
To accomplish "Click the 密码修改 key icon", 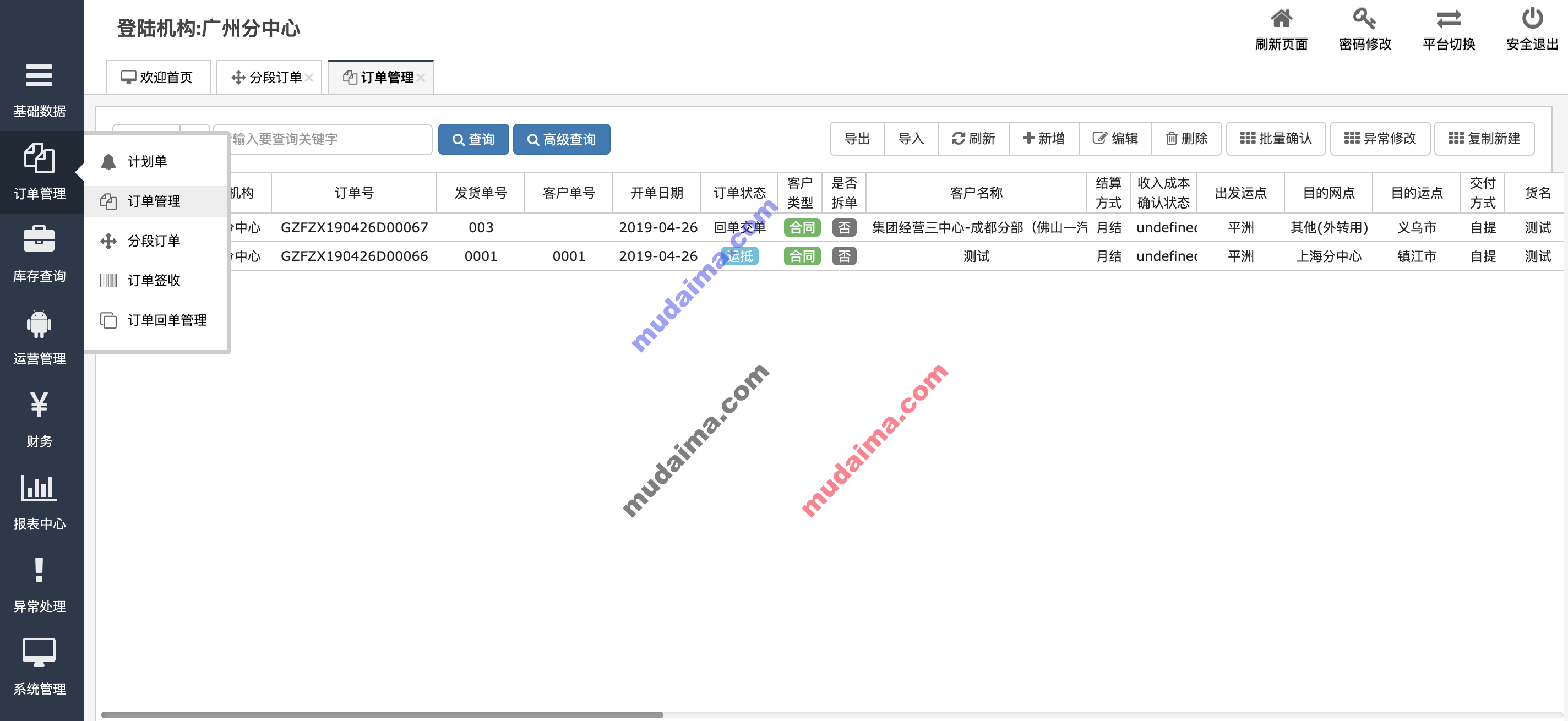I will coord(1365,18).
